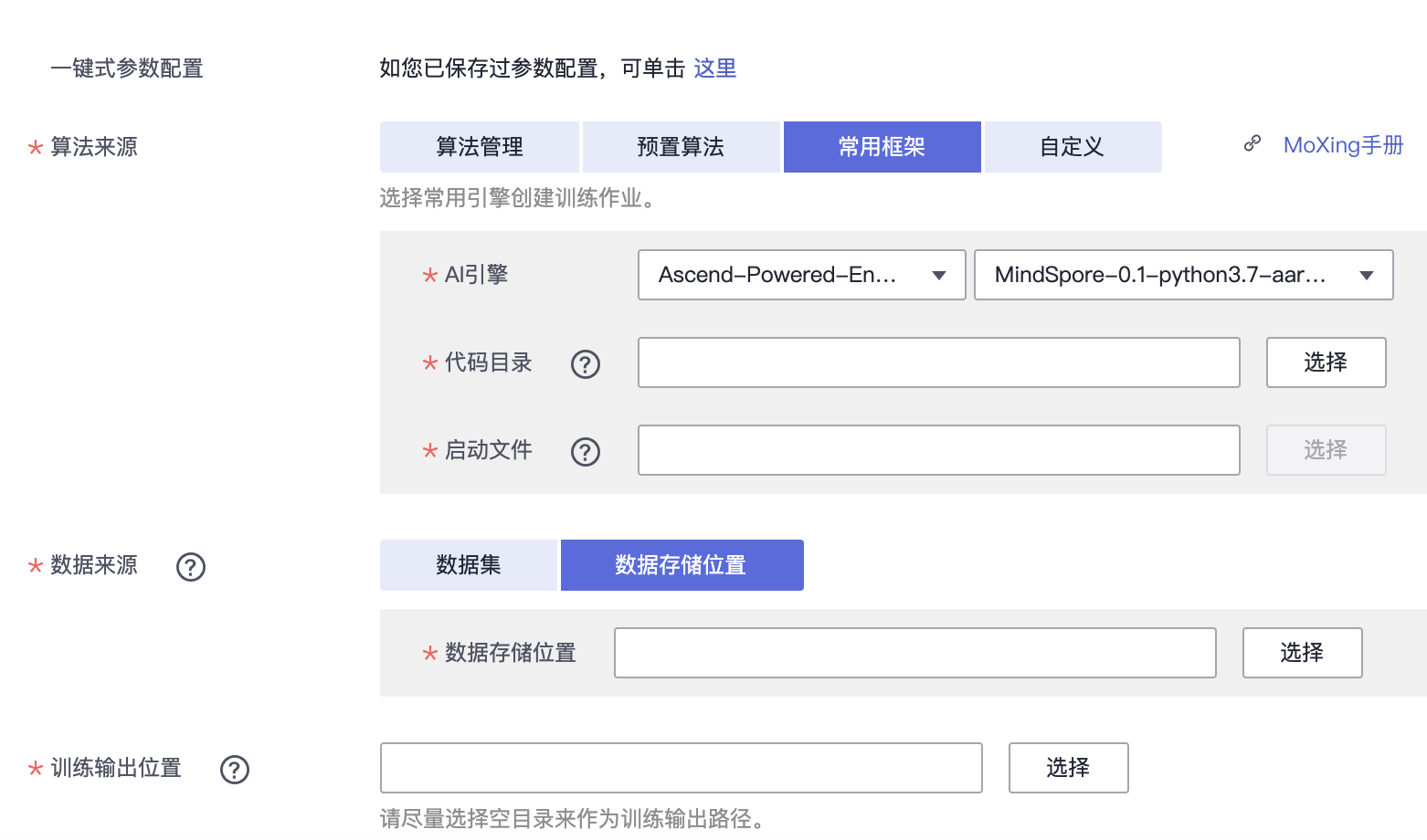Select the 预置算法 tab
1427x840 pixels.
pyautogui.click(x=681, y=147)
